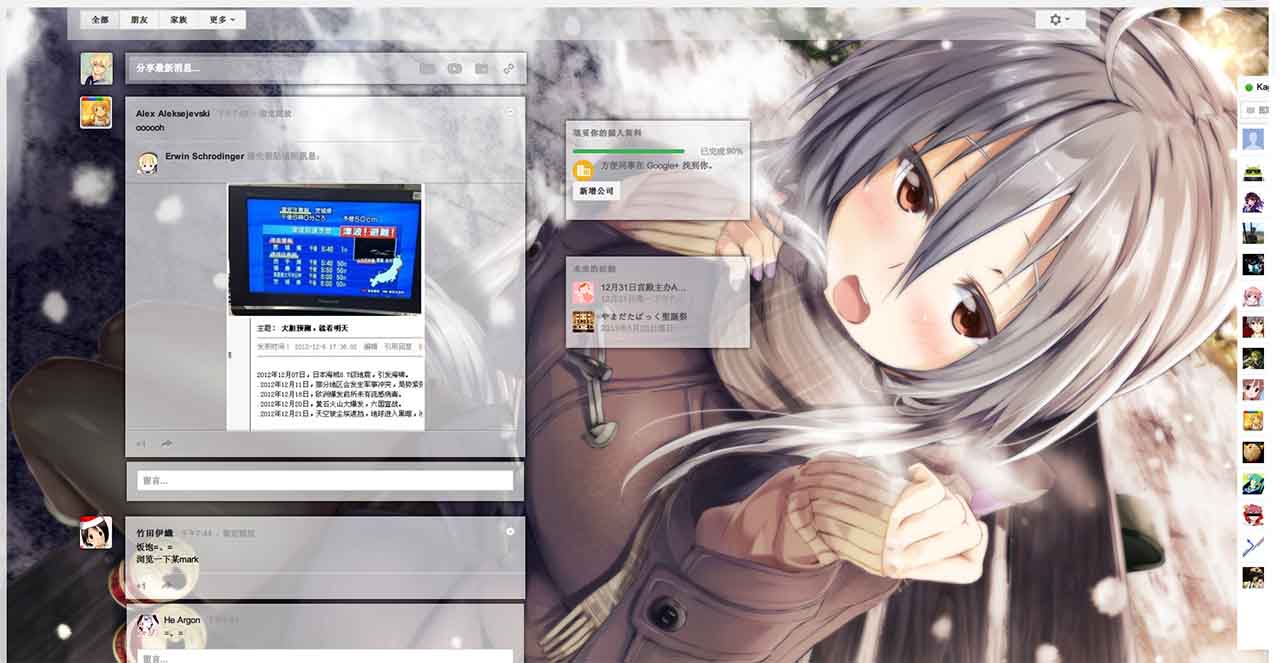Viewport: 1280px width, 663px height.
Task: Open chat with red-haired character avatar contact
Action: coord(1253,515)
